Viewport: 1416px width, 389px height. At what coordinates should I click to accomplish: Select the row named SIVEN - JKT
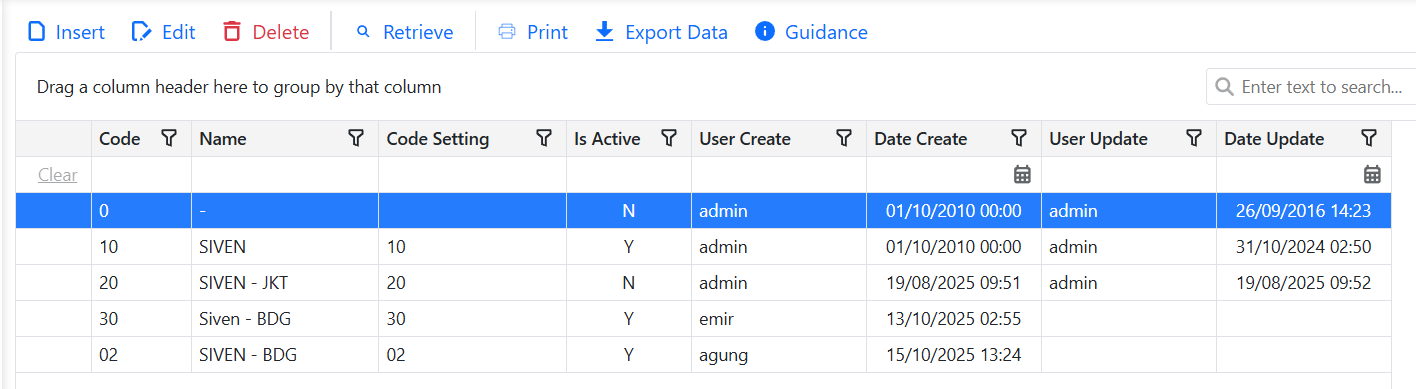pyautogui.click(x=704, y=283)
